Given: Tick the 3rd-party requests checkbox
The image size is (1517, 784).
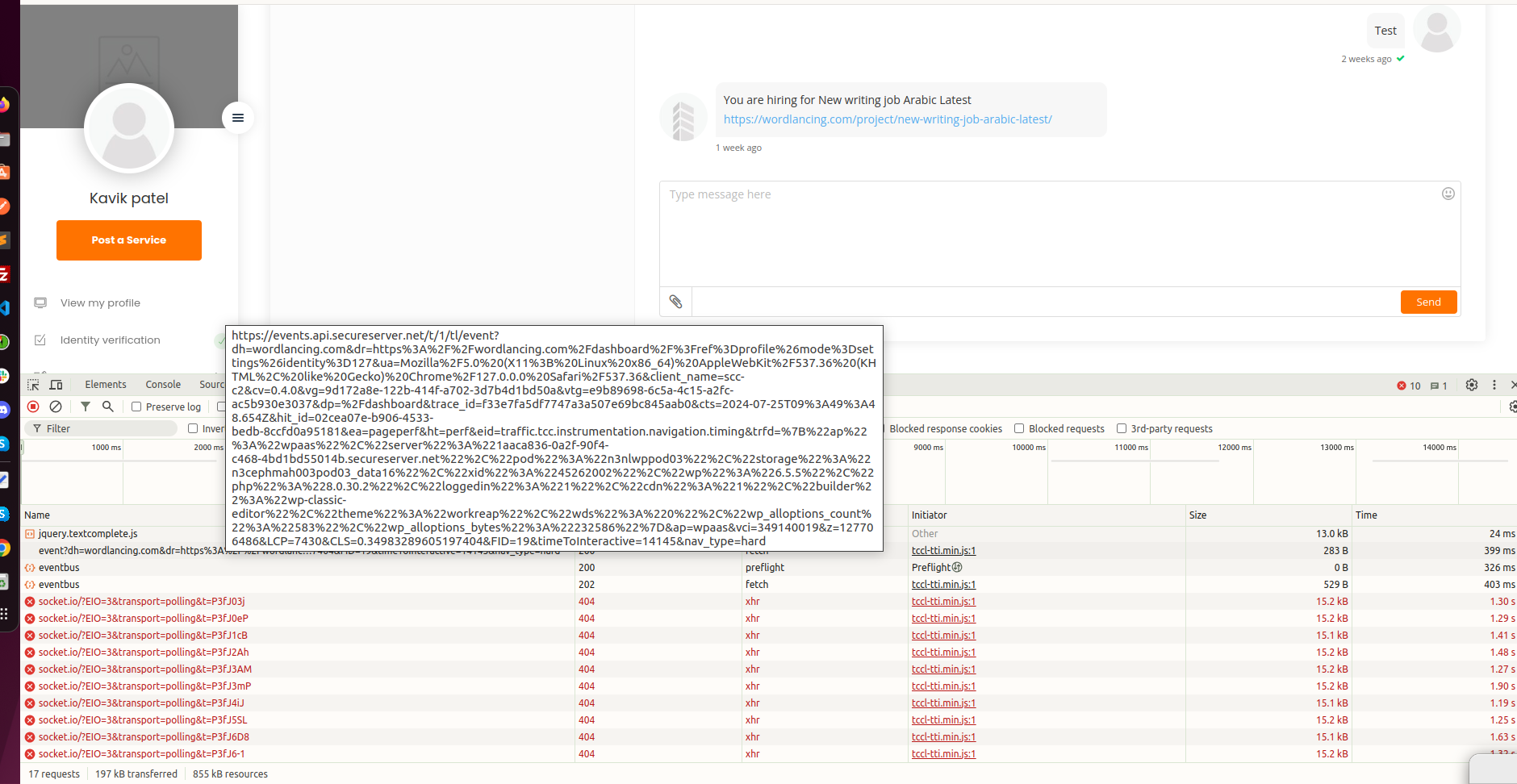Looking at the screenshot, I should 1121,428.
